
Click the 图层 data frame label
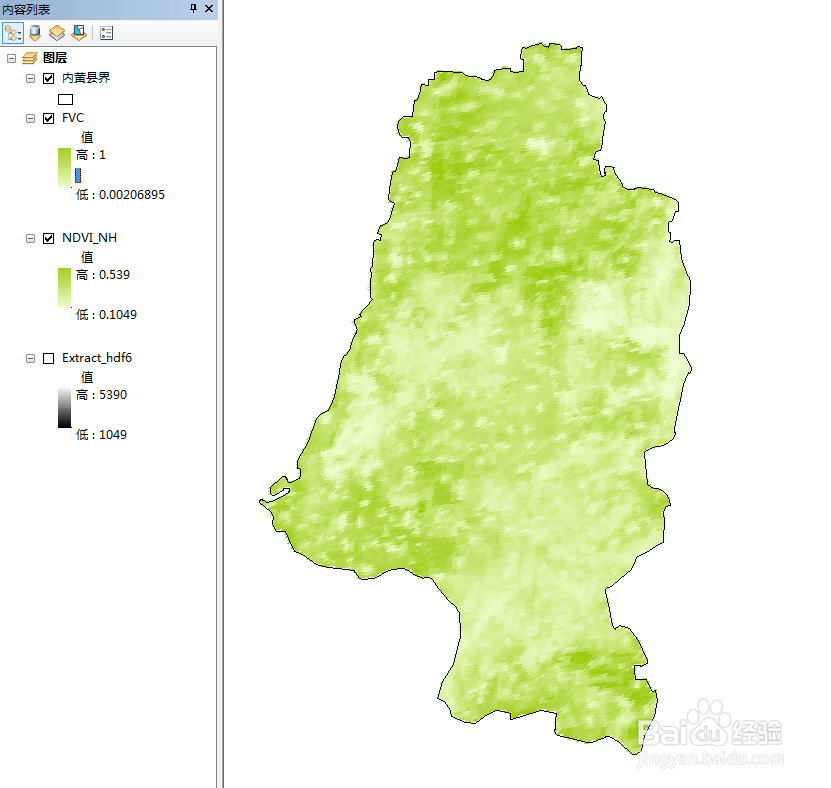[55, 58]
